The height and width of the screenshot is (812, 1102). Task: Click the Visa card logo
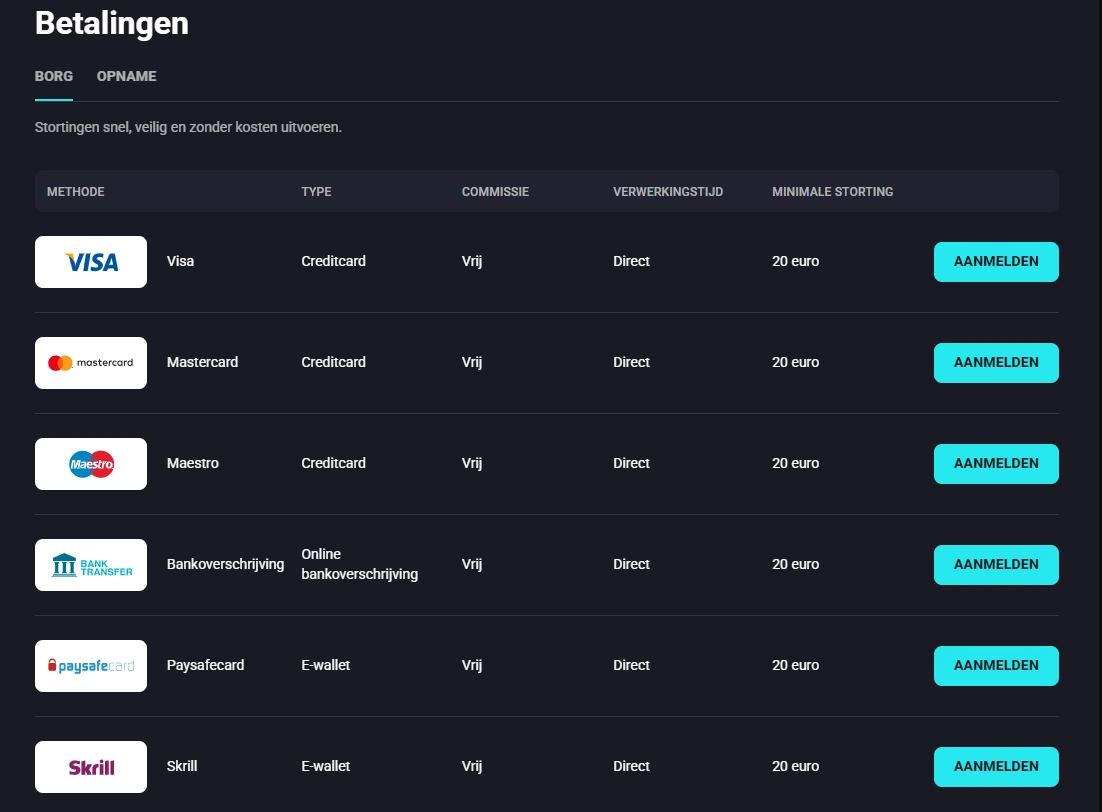(x=91, y=262)
